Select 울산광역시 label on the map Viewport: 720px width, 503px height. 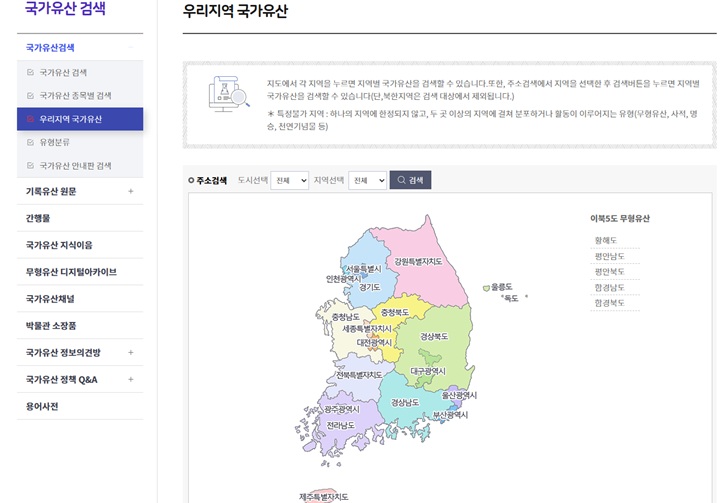click(x=459, y=395)
